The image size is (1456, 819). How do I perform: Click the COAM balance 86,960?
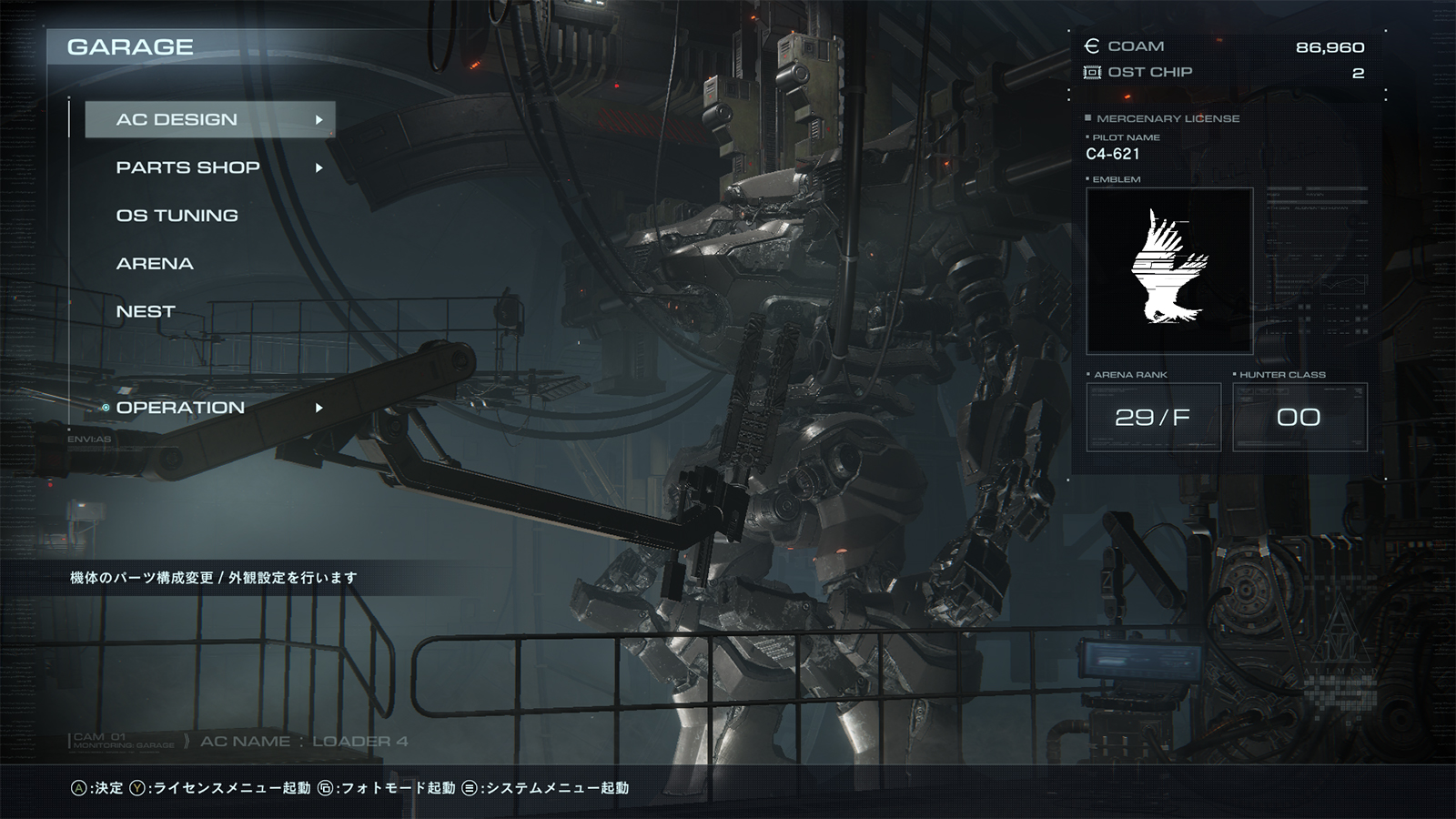tap(1330, 47)
